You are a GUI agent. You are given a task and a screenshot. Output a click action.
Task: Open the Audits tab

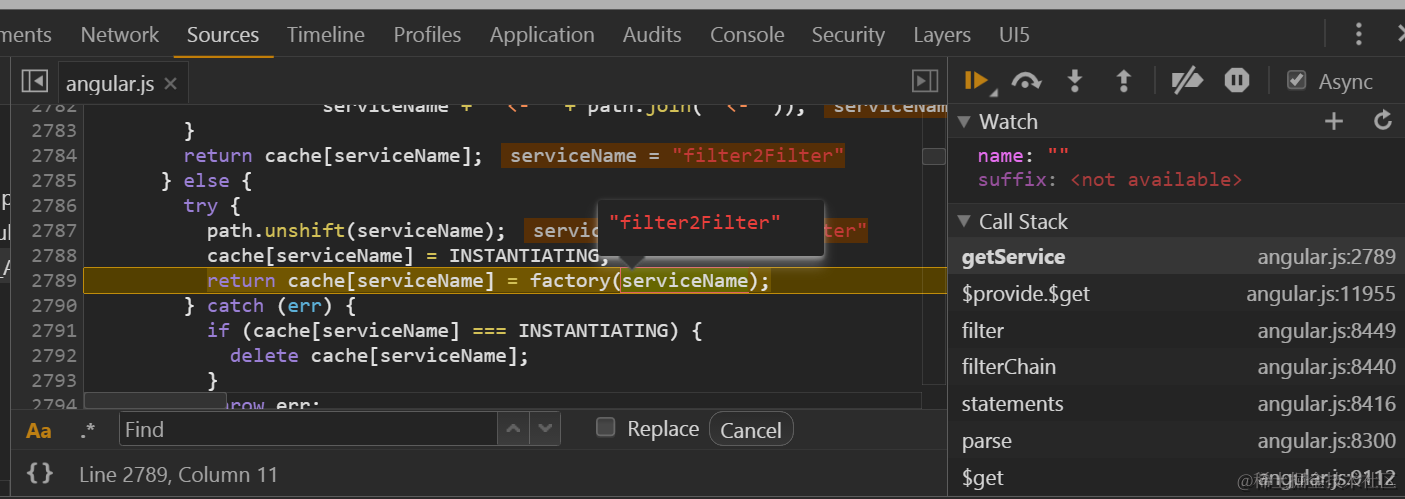coord(652,35)
